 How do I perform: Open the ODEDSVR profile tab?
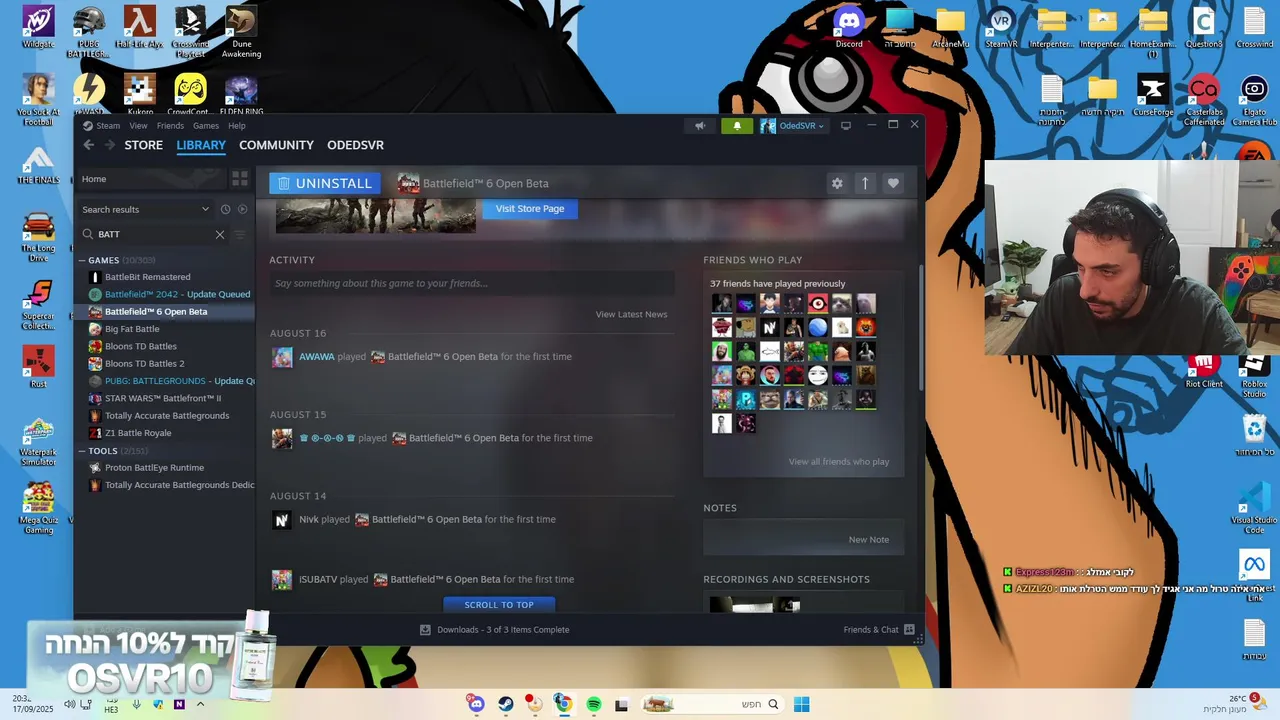click(x=355, y=145)
